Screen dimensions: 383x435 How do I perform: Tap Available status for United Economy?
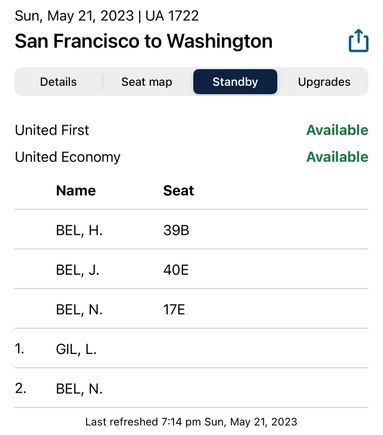pyautogui.click(x=337, y=157)
